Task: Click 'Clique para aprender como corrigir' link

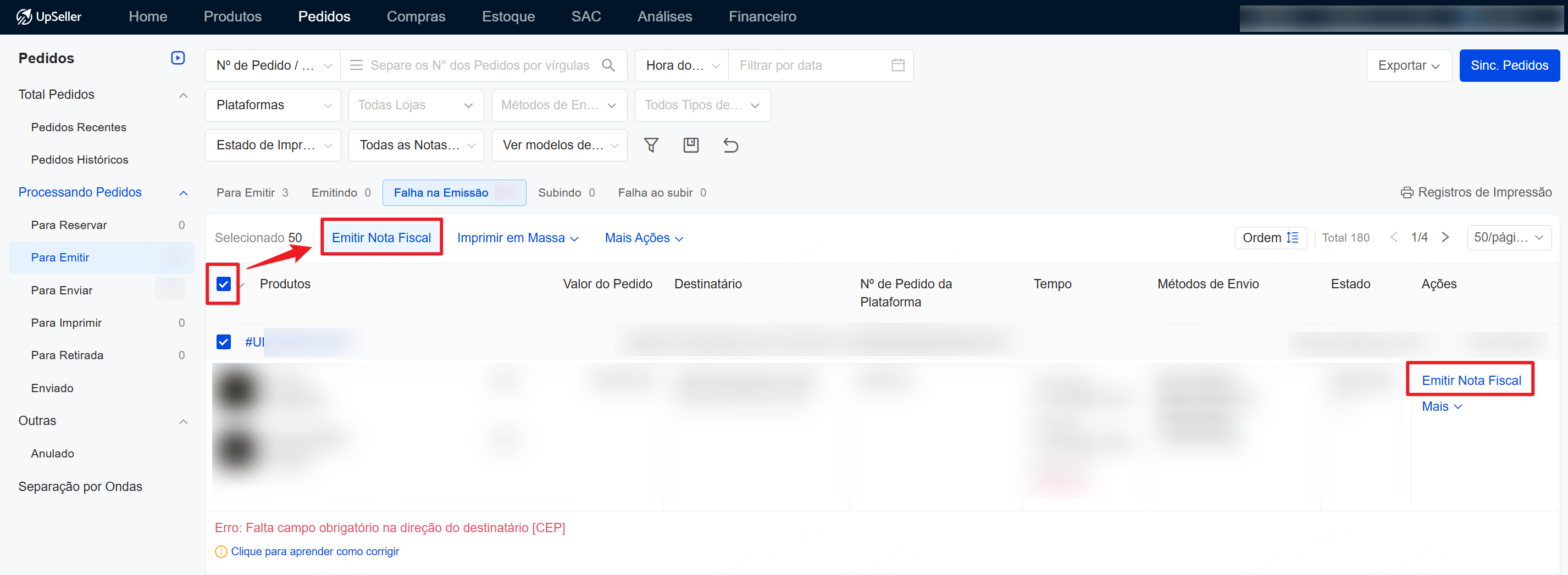Action: click(x=315, y=551)
